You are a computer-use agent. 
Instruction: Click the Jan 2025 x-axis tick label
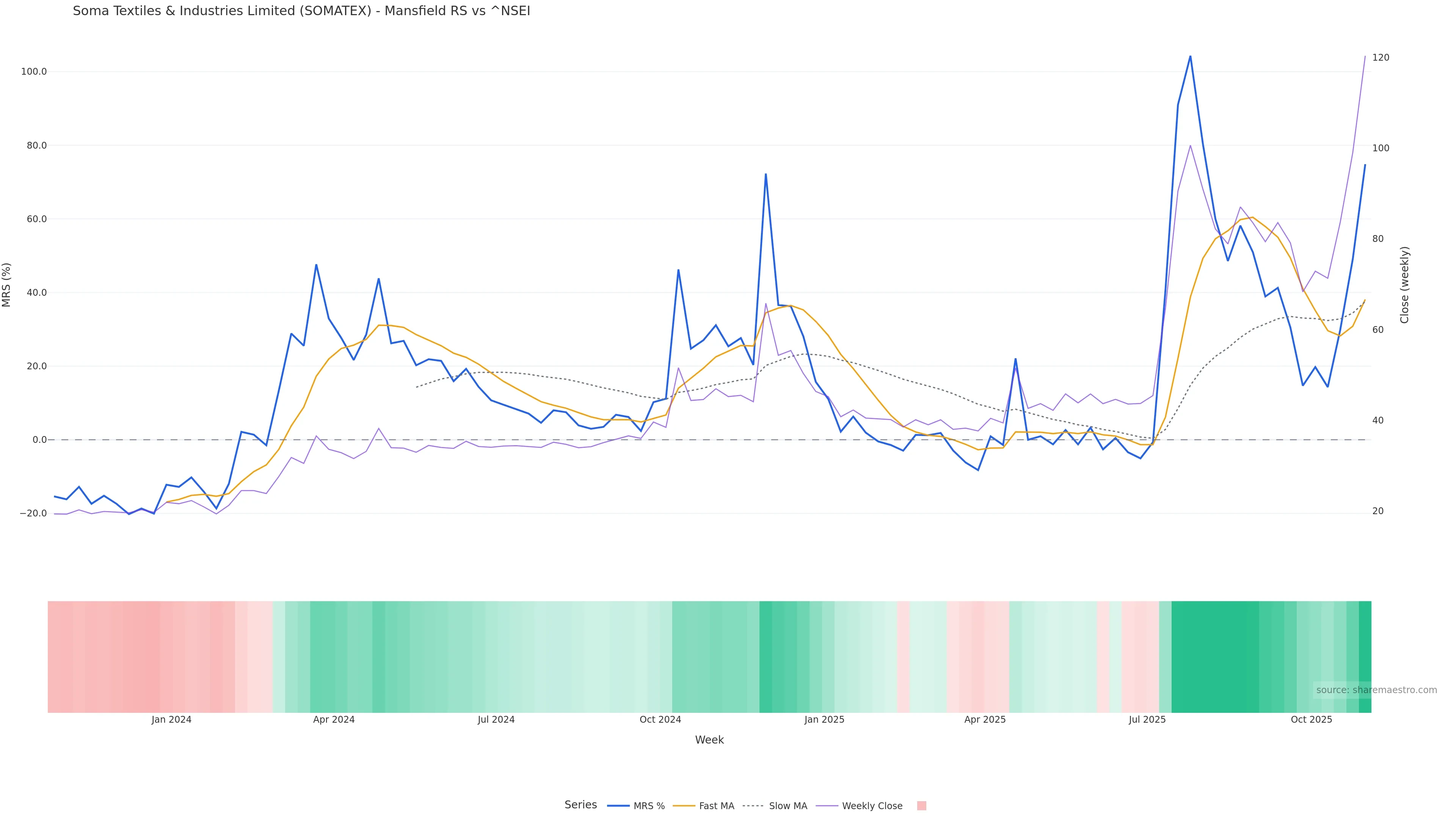824,720
